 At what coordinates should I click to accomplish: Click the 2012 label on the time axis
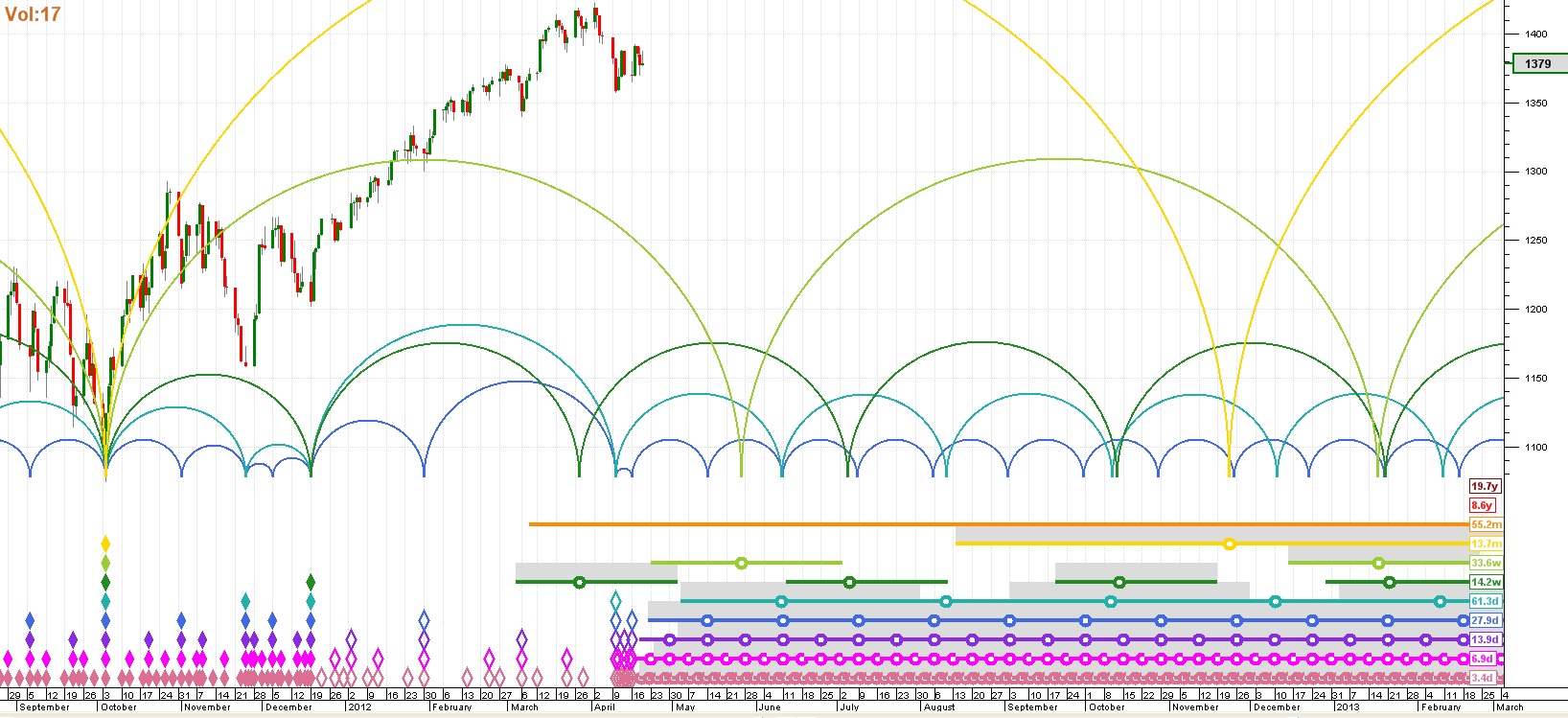click(359, 707)
